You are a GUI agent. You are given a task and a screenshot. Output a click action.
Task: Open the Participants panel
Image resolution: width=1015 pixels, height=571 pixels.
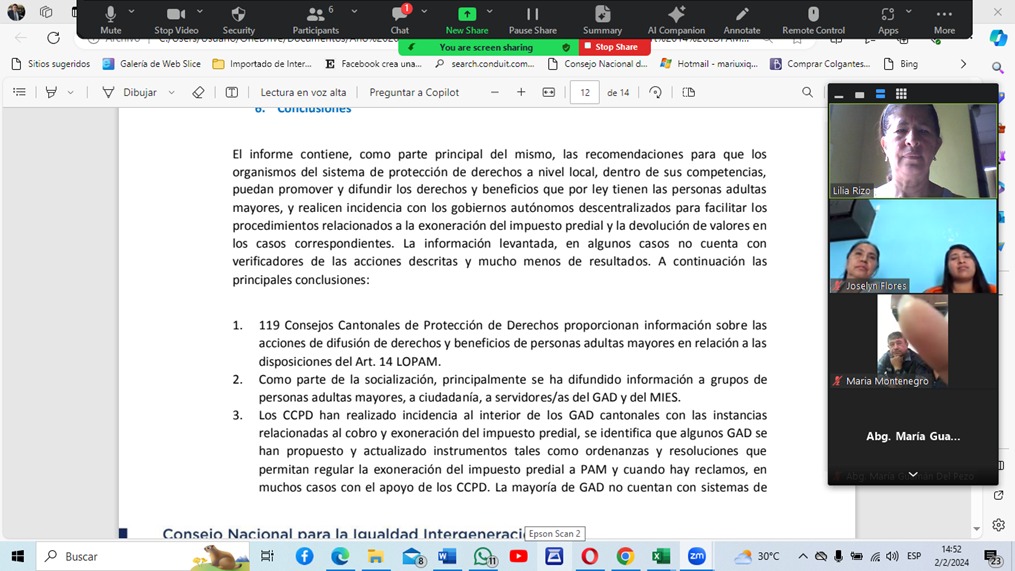pyautogui.click(x=315, y=19)
